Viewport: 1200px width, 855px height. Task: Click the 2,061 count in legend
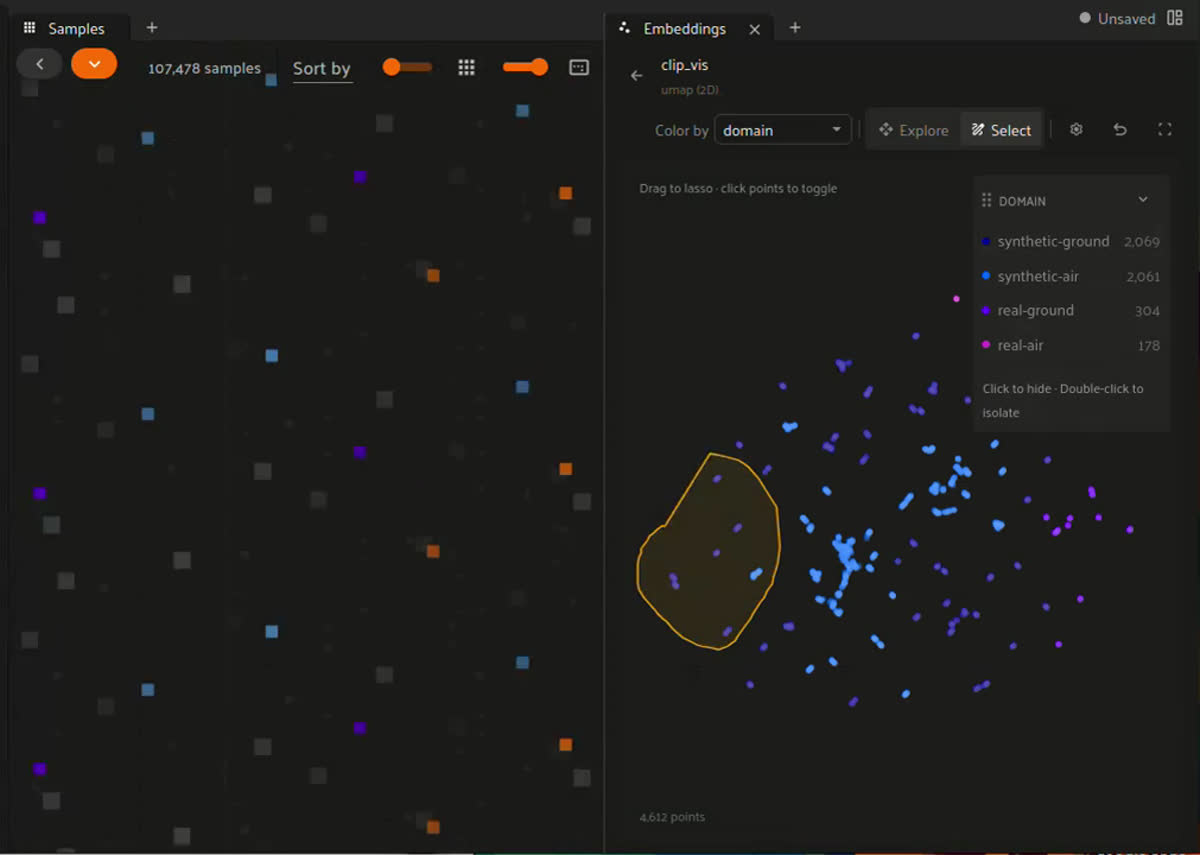(x=1143, y=277)
